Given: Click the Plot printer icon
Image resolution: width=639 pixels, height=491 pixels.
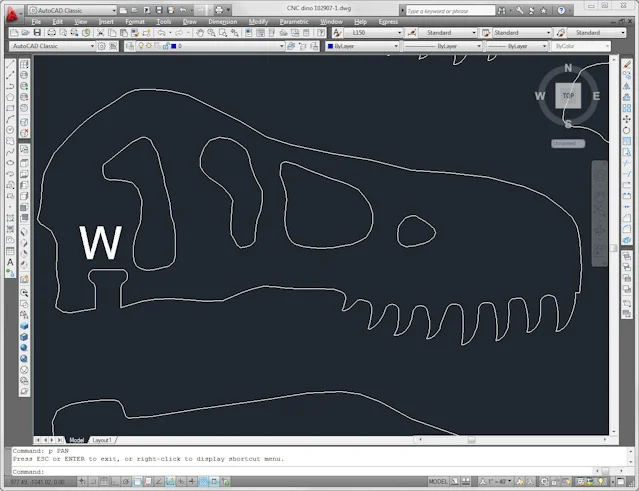Looking at the screenshot, I should (x=51, y=33).
